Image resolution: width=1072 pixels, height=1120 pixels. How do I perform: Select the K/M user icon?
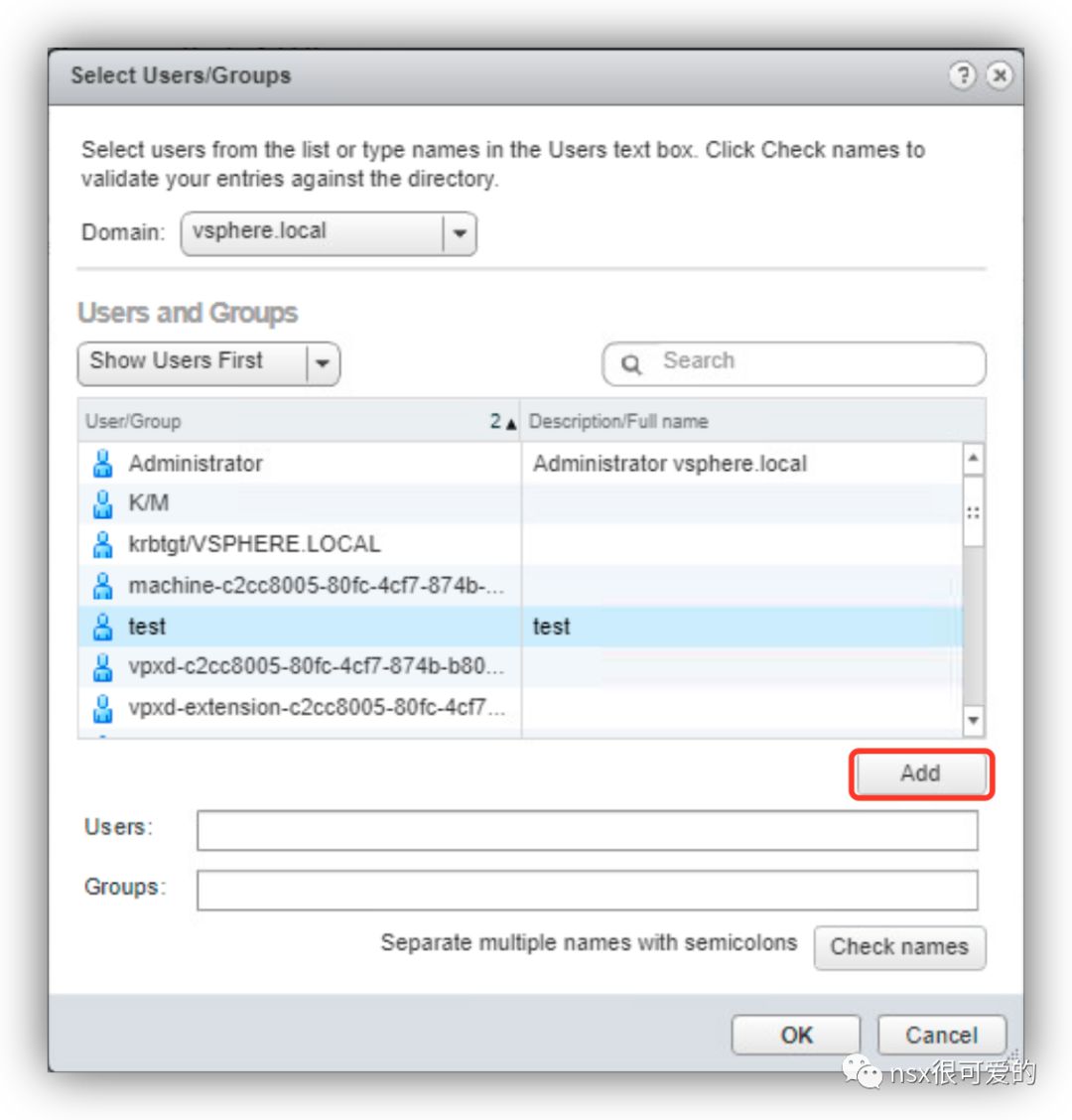(x=103, y=503)
